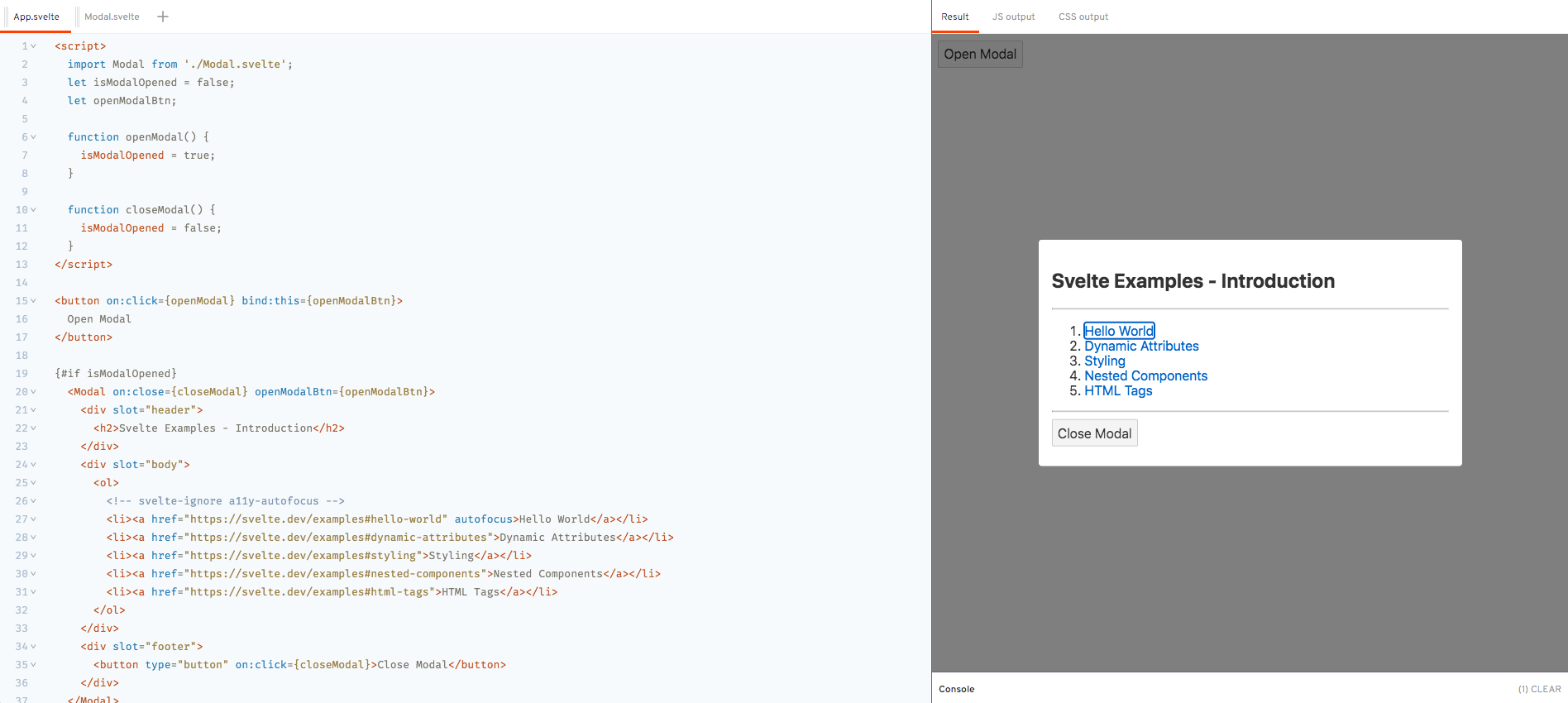Collapse the HTML Tags li fold at line 31
Viewport: 1568px width, 703px height.
pyautogui.click(x=34, y=592)
